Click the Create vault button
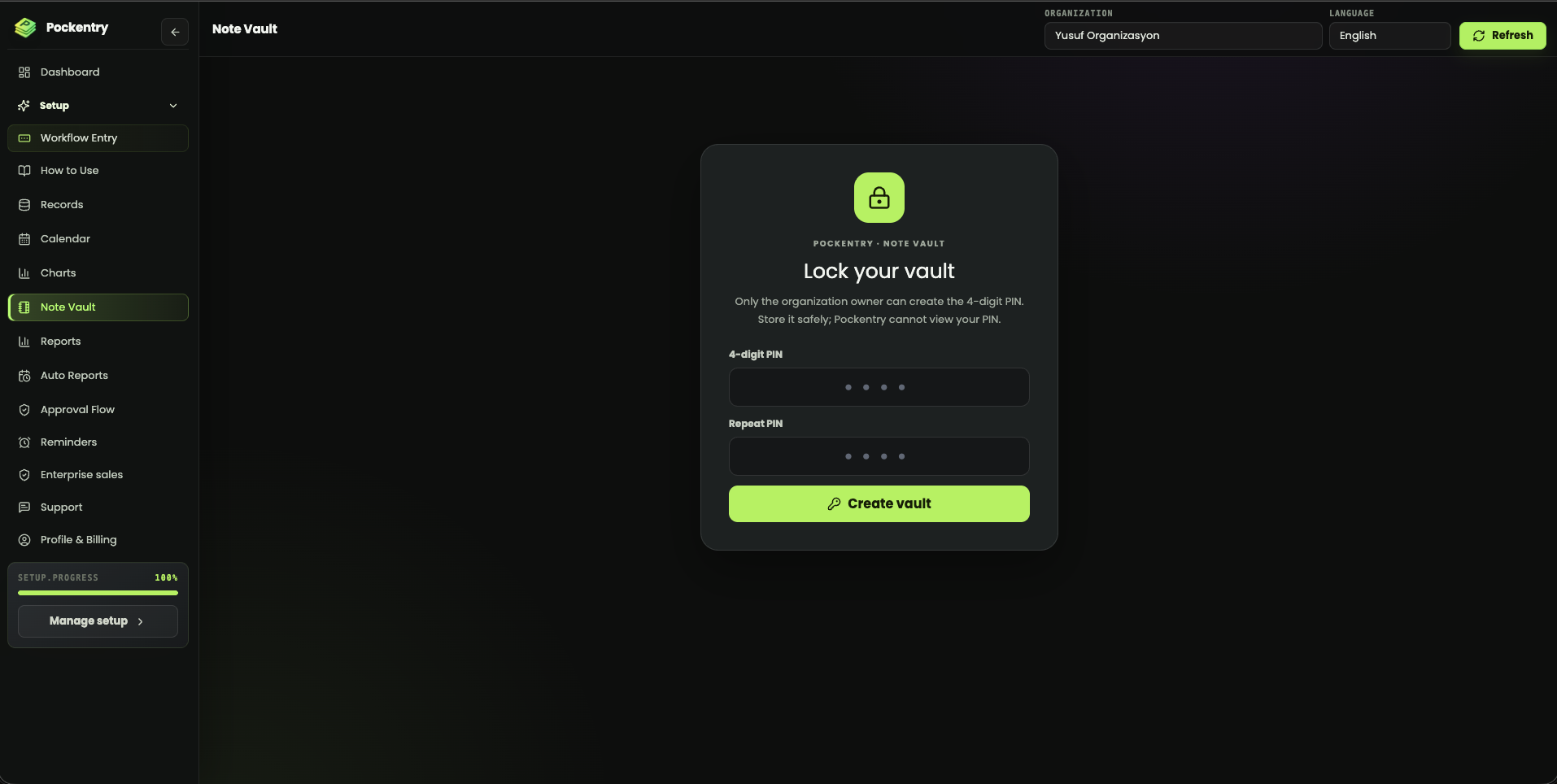This screenshot has height=784, width=1557. pyautogui.click(x=879, y=504)
